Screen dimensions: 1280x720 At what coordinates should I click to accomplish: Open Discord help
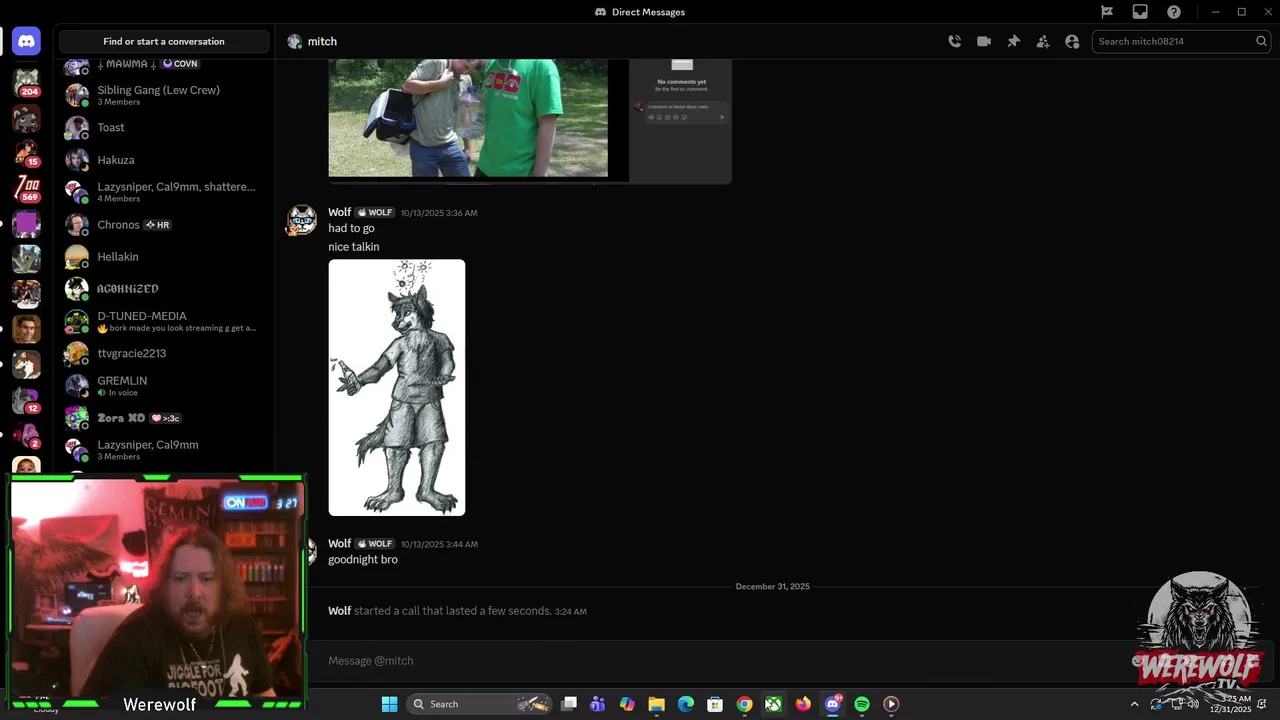(x=1174, y=12)
